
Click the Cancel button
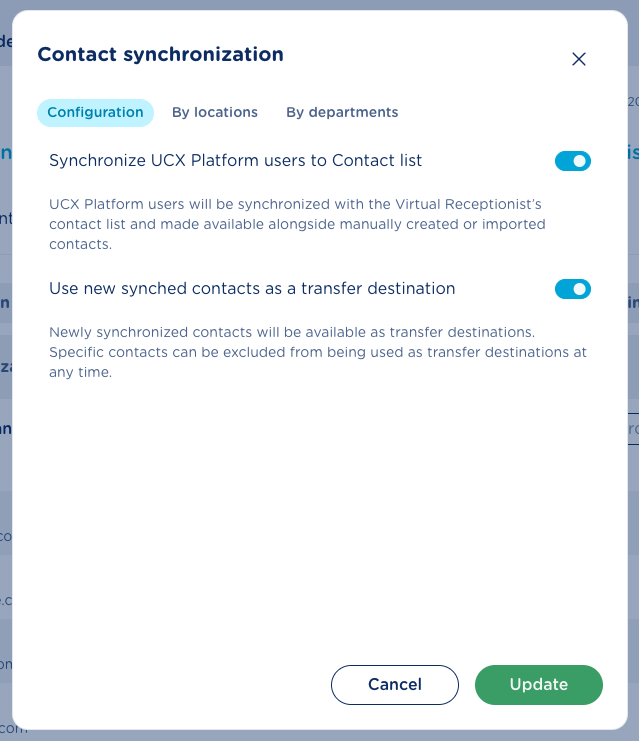tap(394, 685)
